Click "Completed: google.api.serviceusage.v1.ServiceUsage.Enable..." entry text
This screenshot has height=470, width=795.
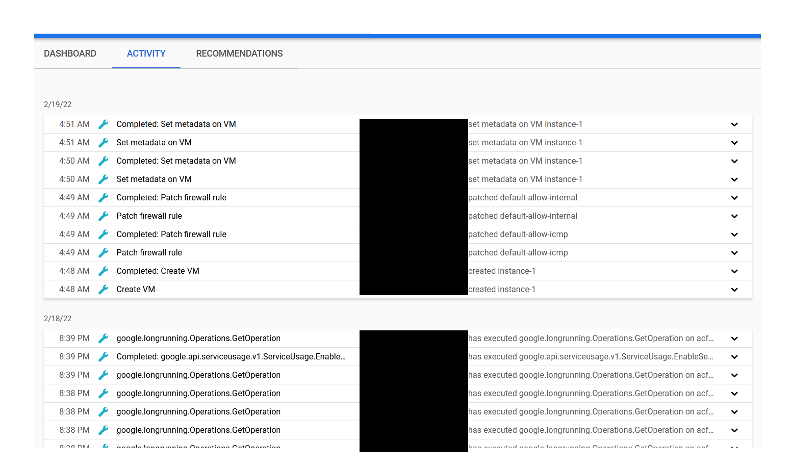231,357
